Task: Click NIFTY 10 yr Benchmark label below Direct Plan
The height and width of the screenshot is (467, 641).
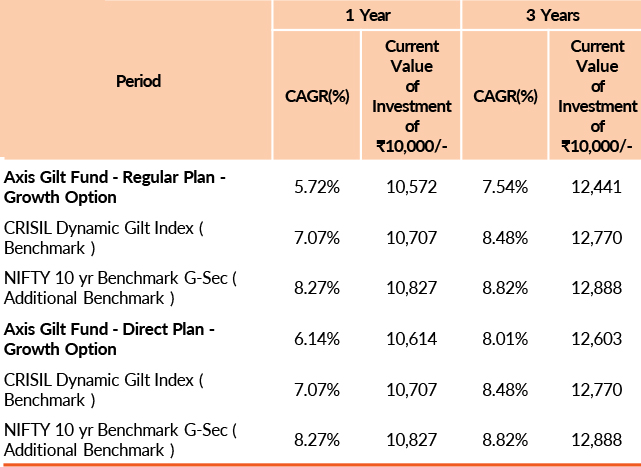Action: click(120, 440)
